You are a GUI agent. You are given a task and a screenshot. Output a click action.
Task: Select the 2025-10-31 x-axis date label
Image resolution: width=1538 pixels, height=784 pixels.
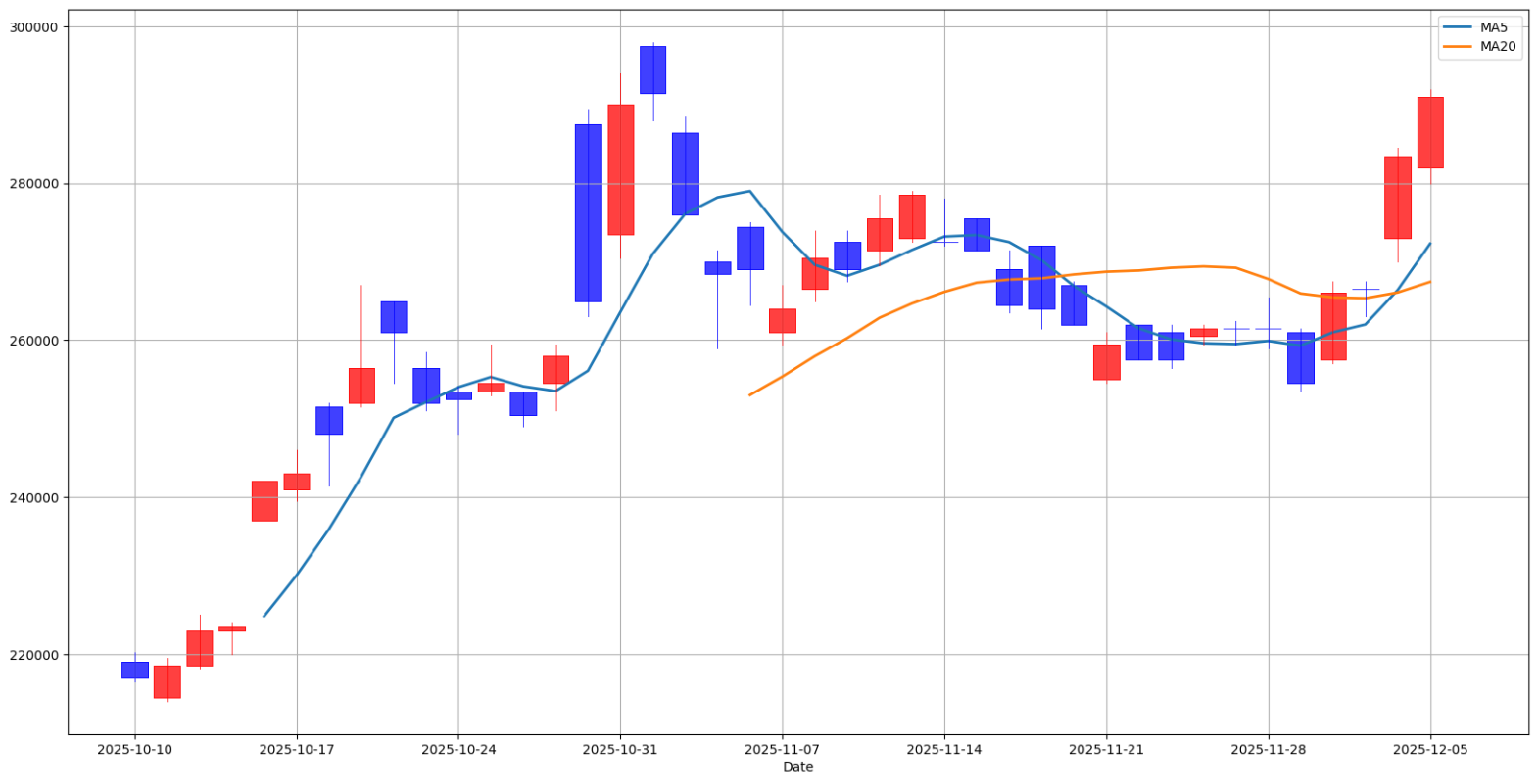(620, 749)
